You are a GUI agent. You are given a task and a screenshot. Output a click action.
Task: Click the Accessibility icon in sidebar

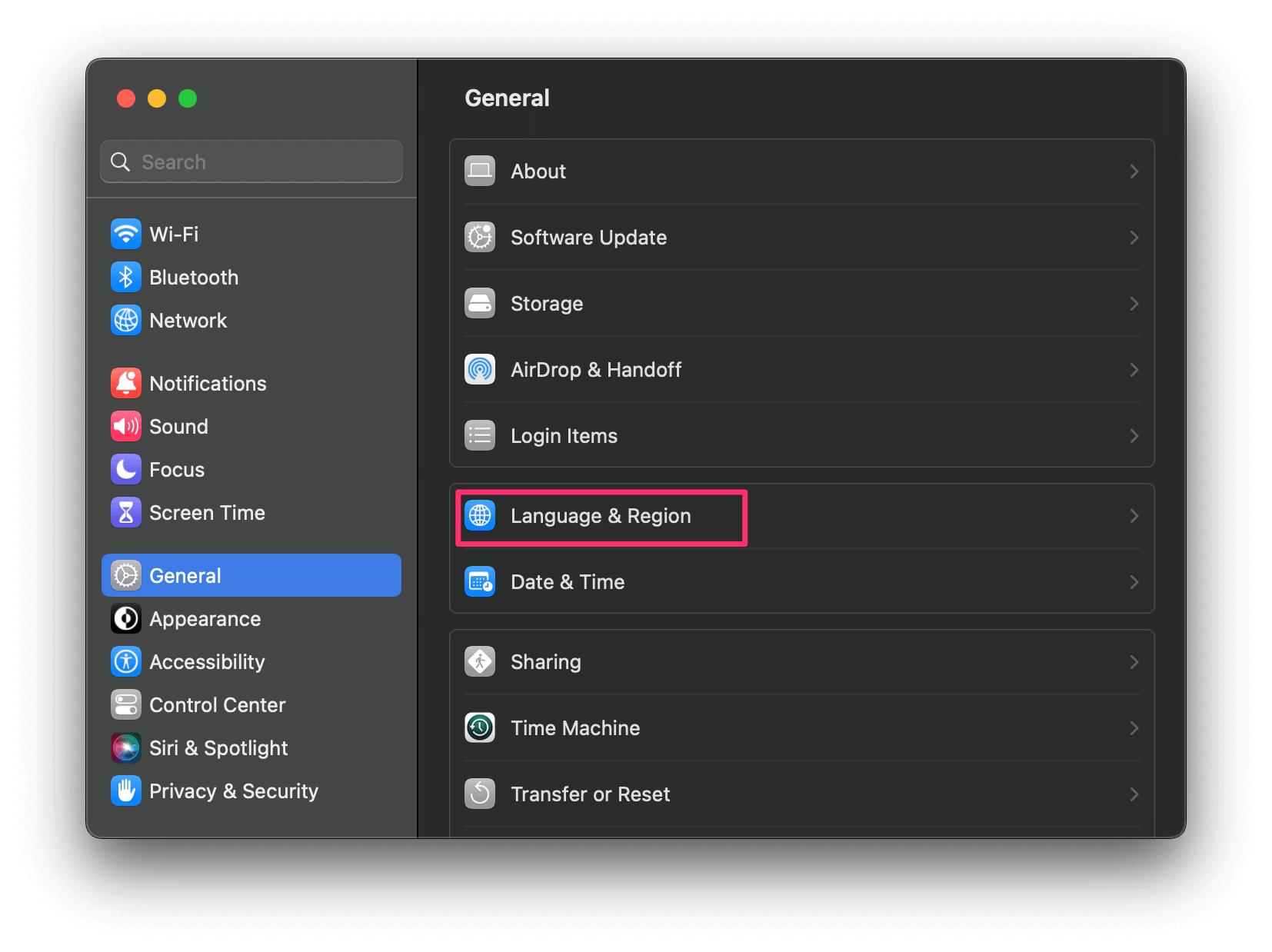tap(126, 661)
